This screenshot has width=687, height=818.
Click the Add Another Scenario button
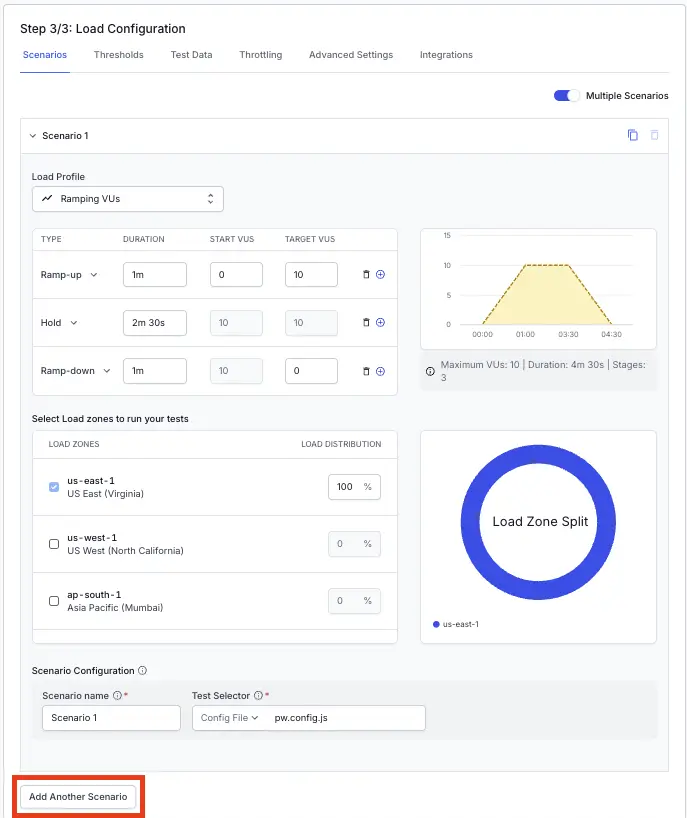tap(78, 797)
